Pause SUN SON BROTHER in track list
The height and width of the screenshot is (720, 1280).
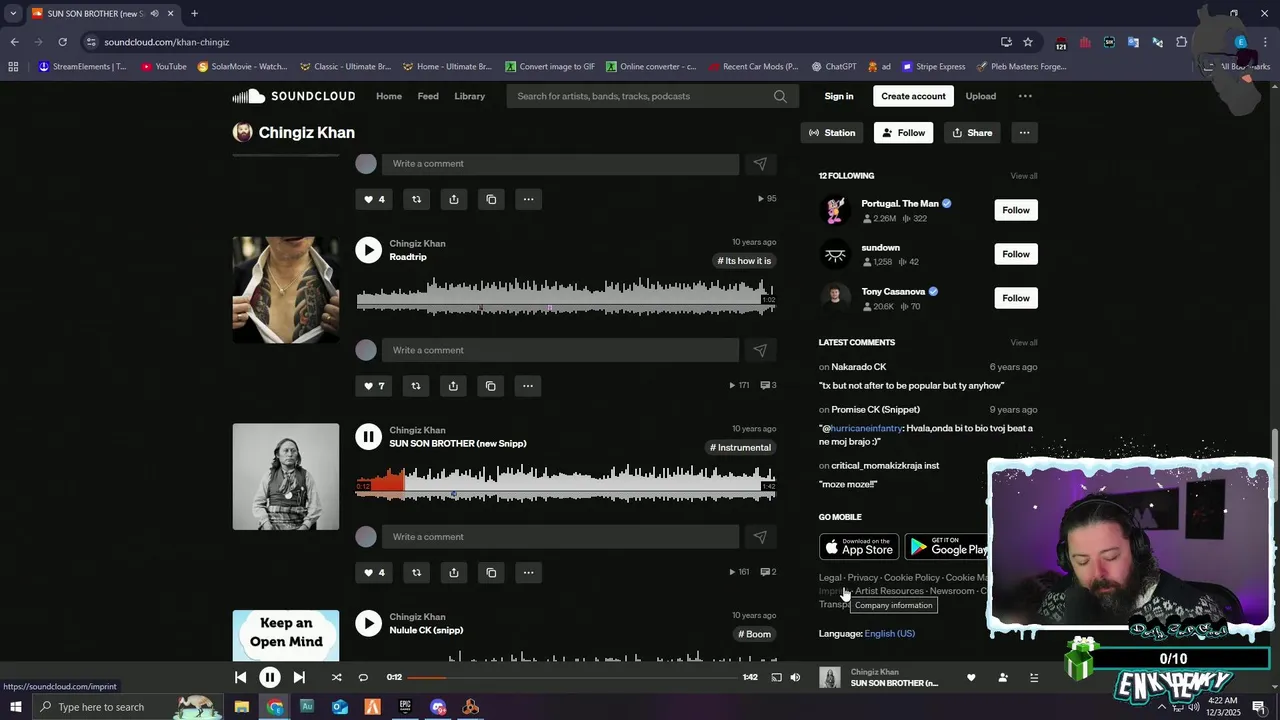tap(369, 437)
